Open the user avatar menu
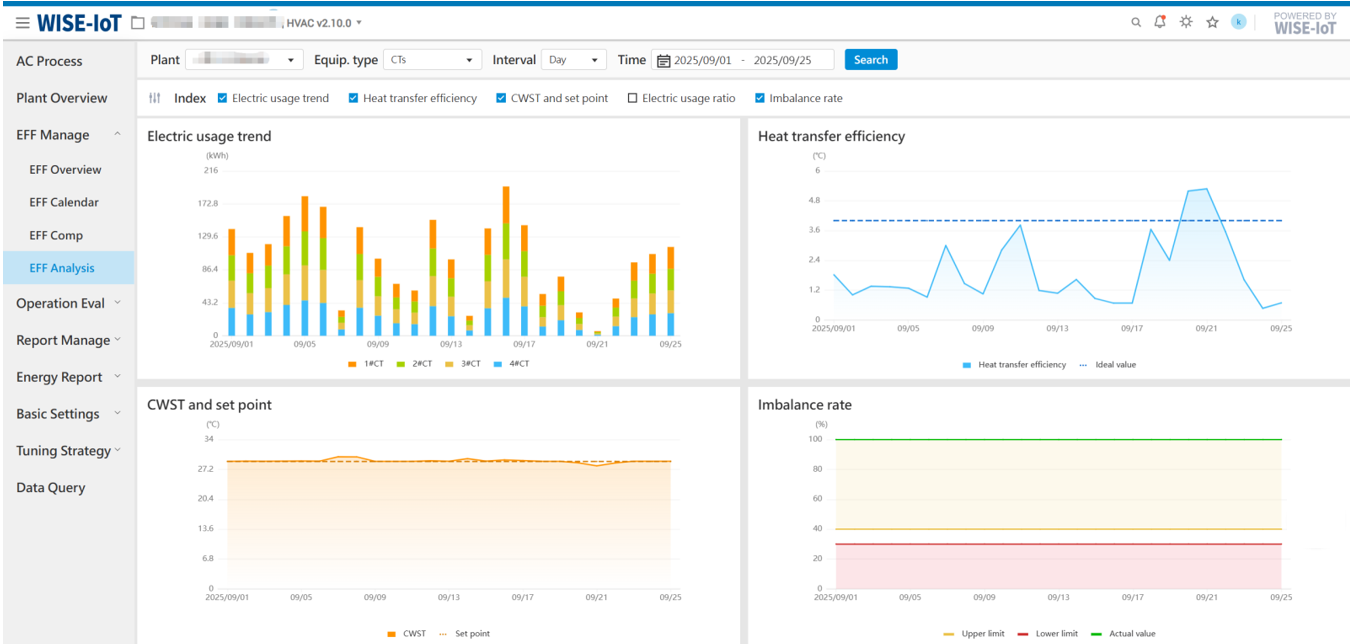Viewport: 1350px width, 644px height. point(1238,22)
